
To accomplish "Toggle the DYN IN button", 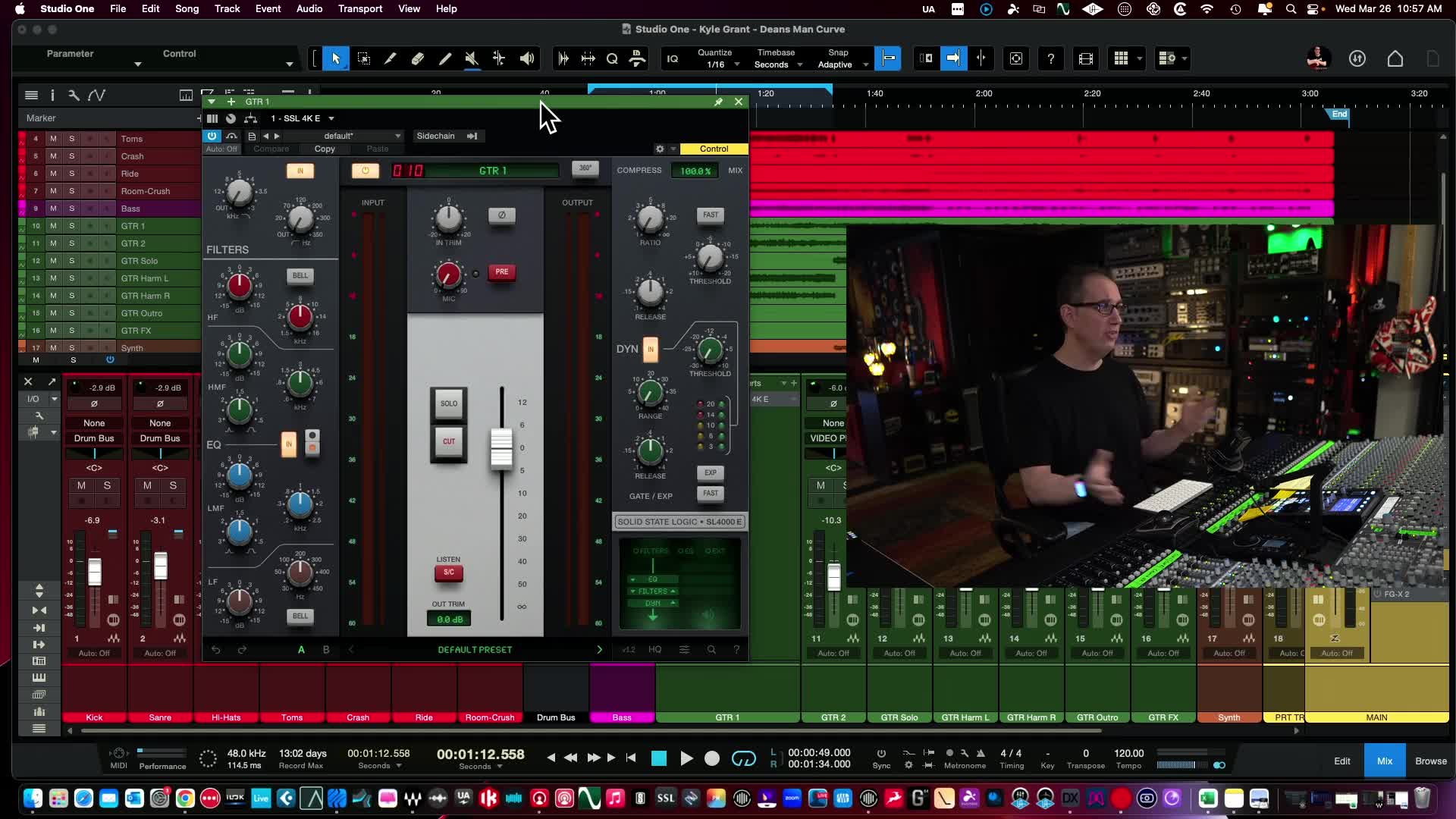I will pyautogui.click(x=650, y=350).
